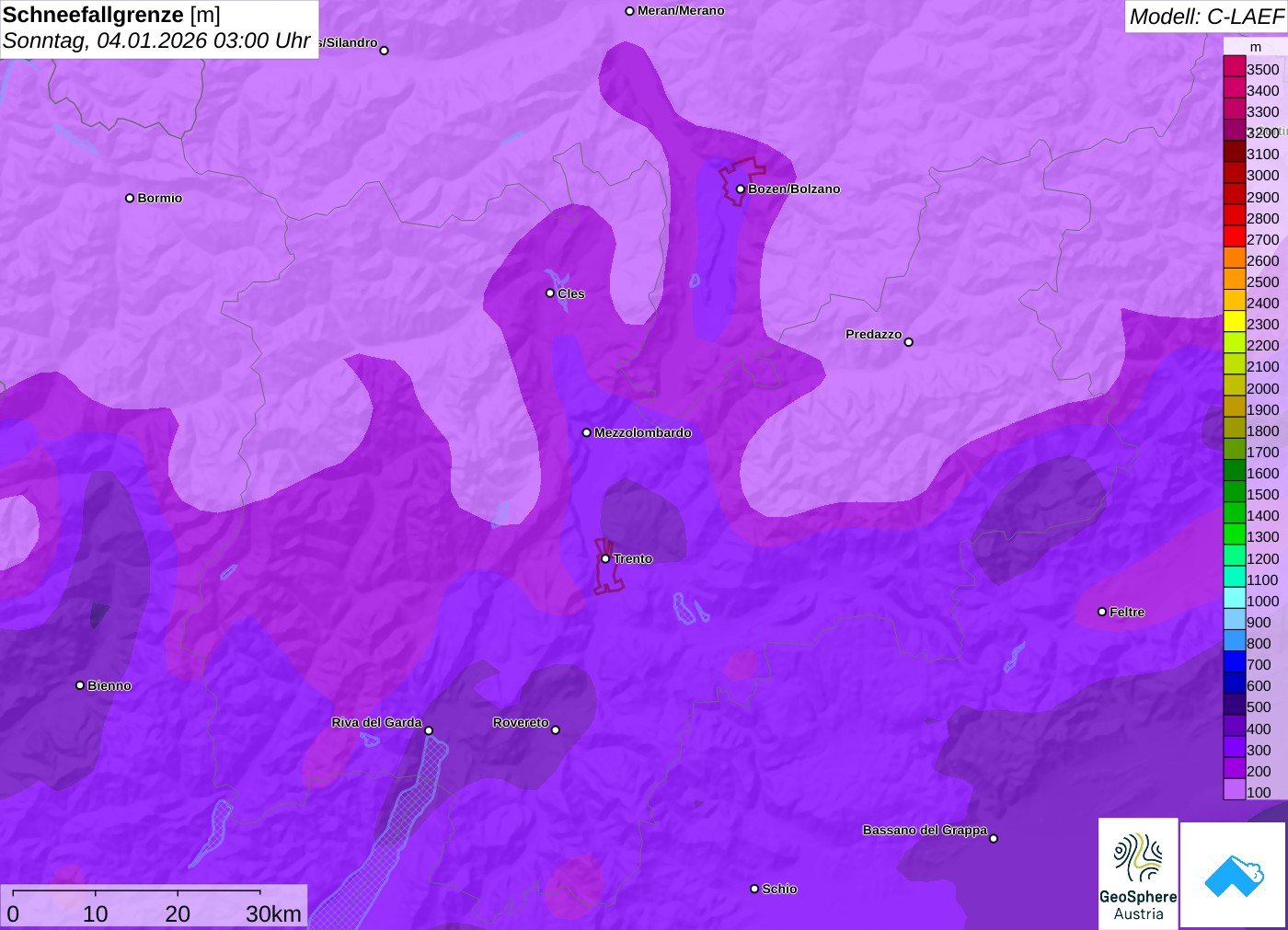Click the GeoSphere Austria logo
This screenshot has width=1288, height=930.
pos(1138,874)
